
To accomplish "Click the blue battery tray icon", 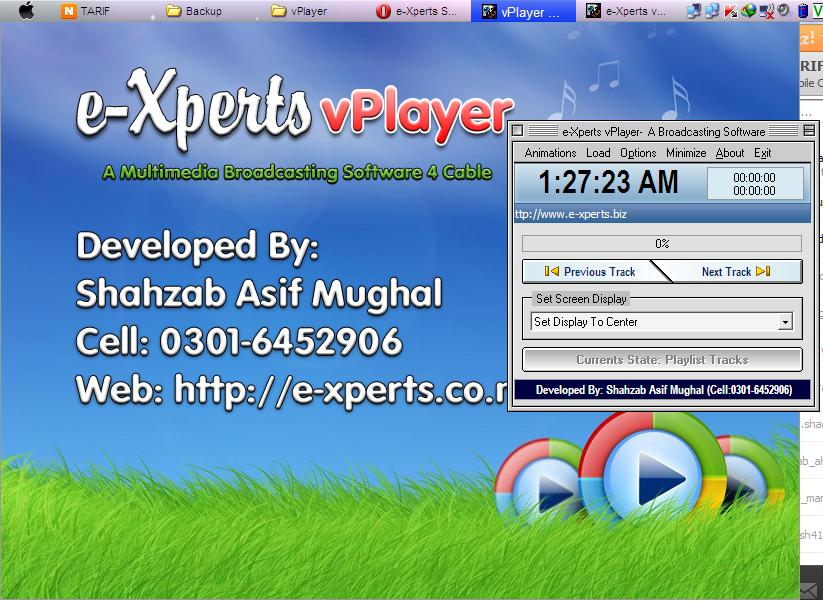I will (x=803, y=11).
